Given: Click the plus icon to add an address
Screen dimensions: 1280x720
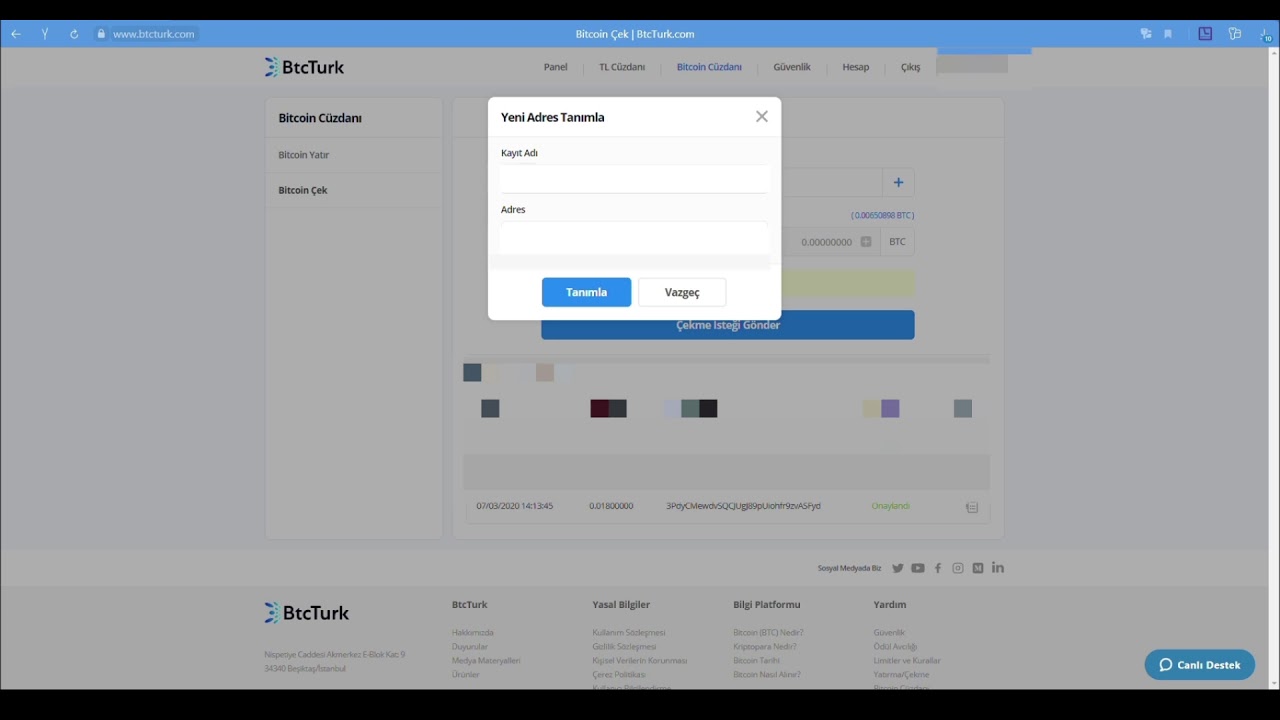Looking at the screenshot, I should [x=898, y=182].
